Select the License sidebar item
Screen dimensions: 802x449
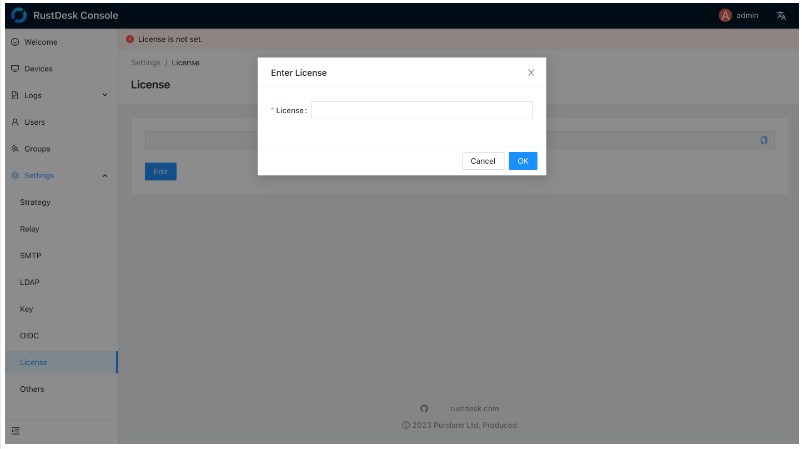61,362
